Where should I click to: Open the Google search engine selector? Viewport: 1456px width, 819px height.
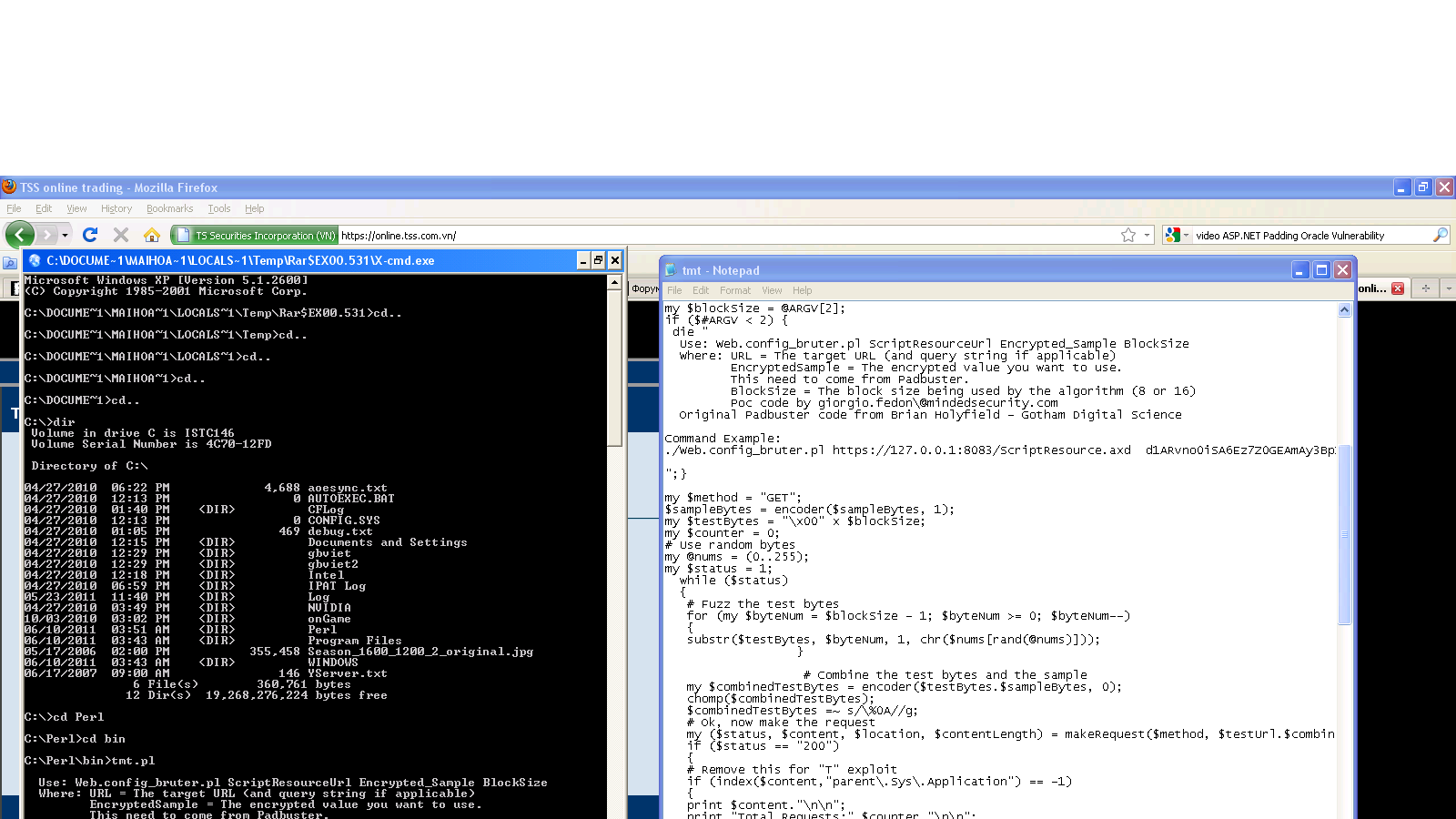[1177, 235]
